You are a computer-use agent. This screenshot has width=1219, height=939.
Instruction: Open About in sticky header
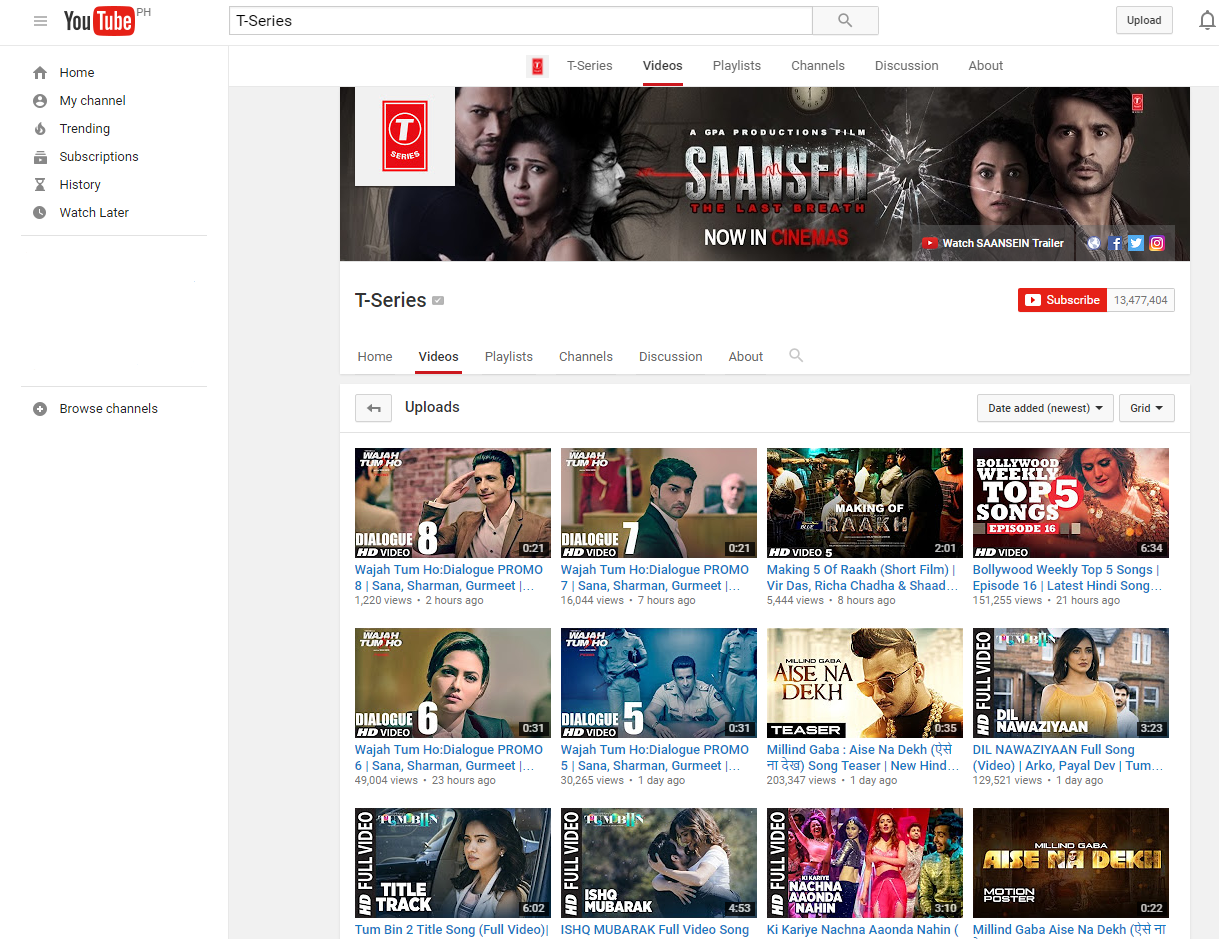tap(986, 66)
